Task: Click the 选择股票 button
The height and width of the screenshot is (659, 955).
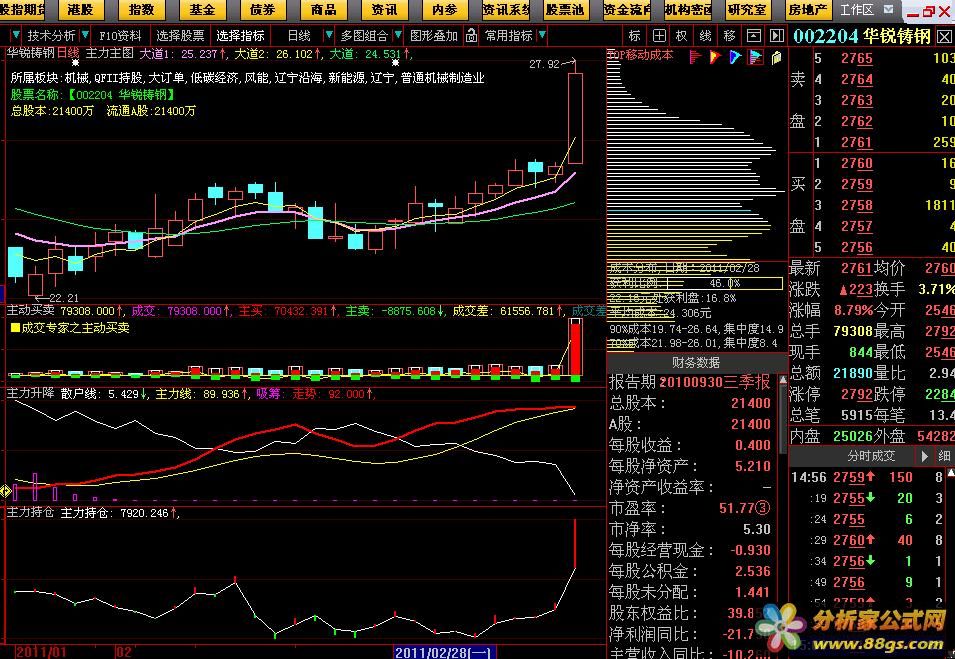Action: point(180,36)
